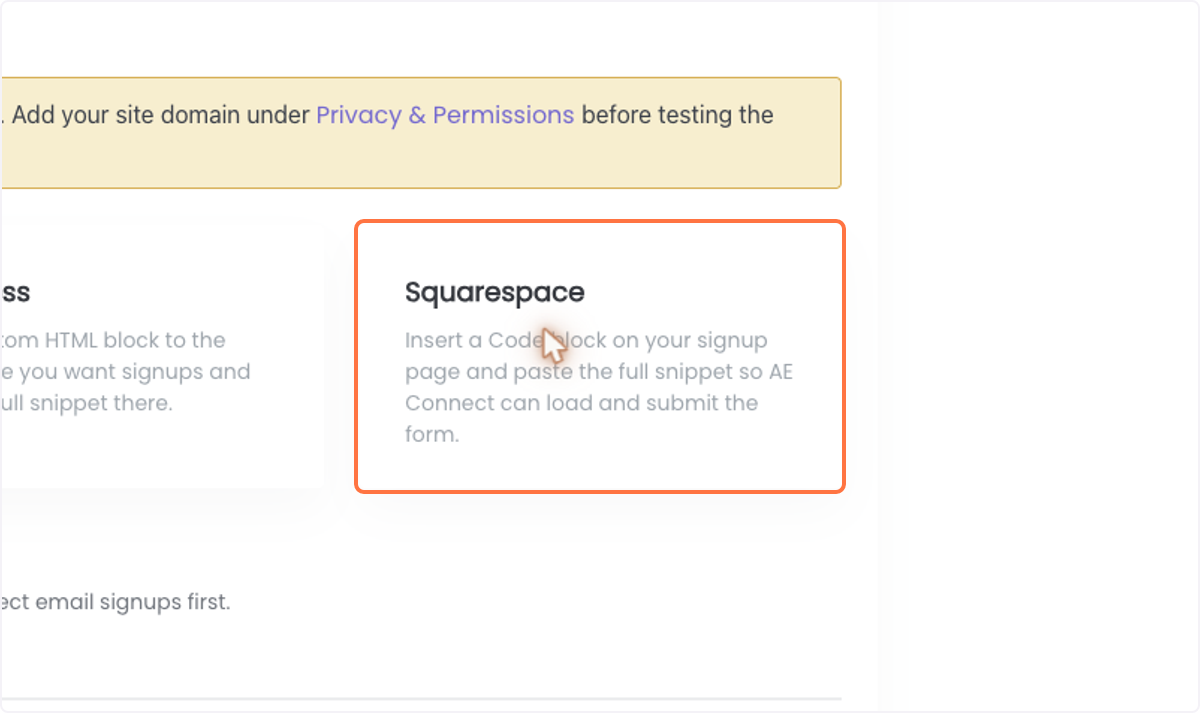The width and height of the screenshot is (1200, 713).
Task: Click the word "form." in Squarespace card
Action: point(432,435)
